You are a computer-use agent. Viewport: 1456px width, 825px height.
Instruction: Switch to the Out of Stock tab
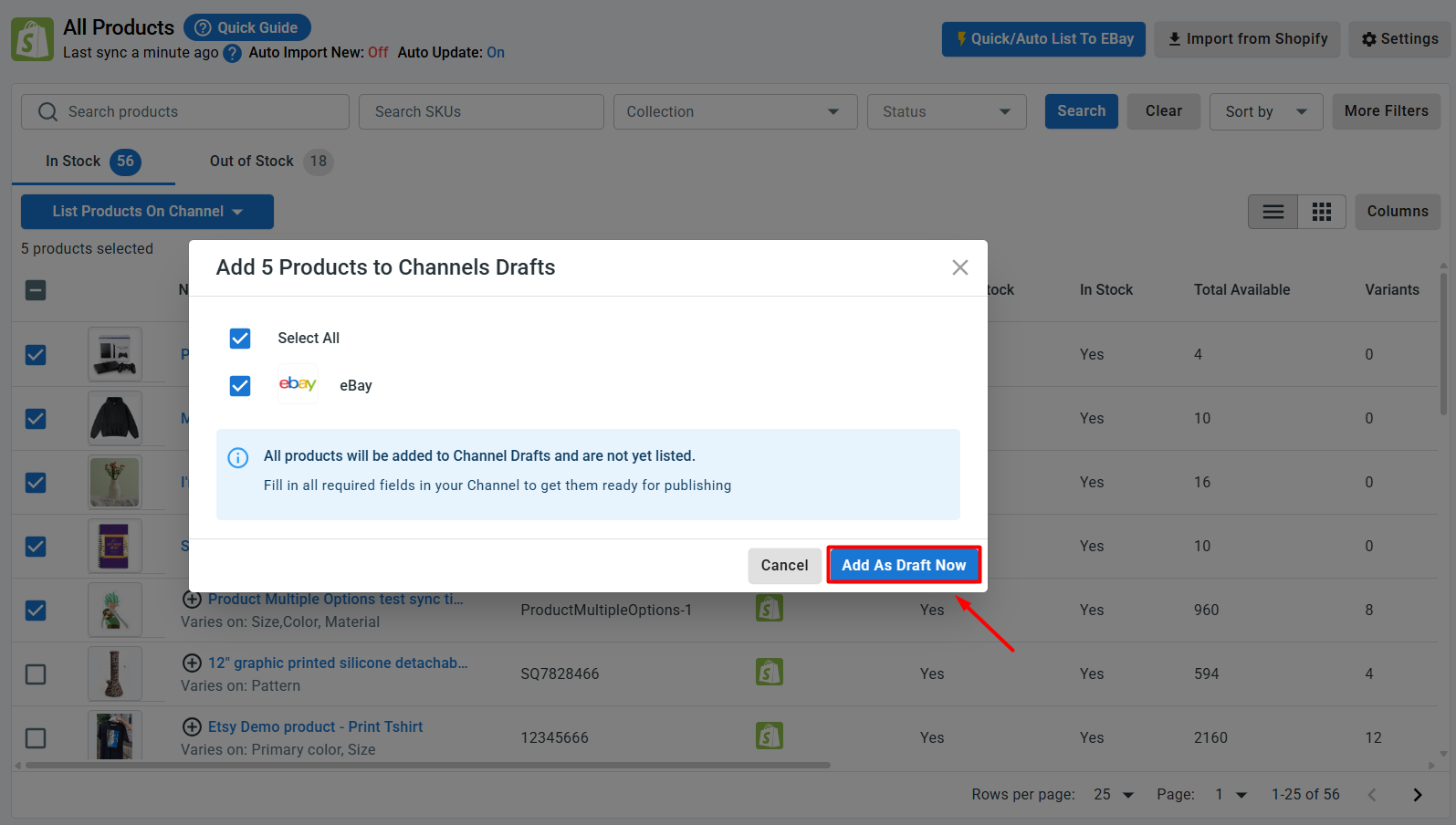click(x=271, y=162)
